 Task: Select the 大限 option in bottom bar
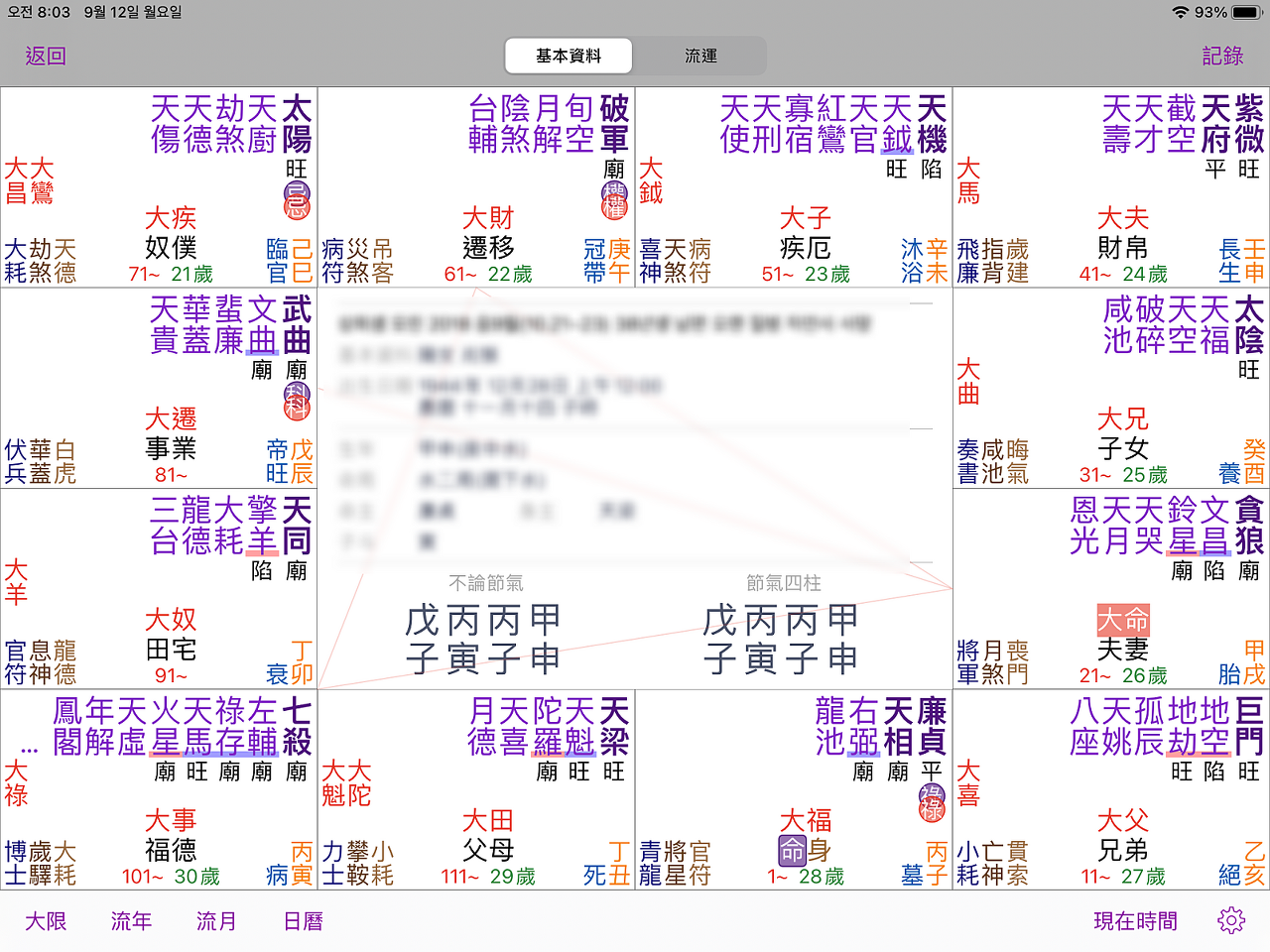tap(46, 921)
